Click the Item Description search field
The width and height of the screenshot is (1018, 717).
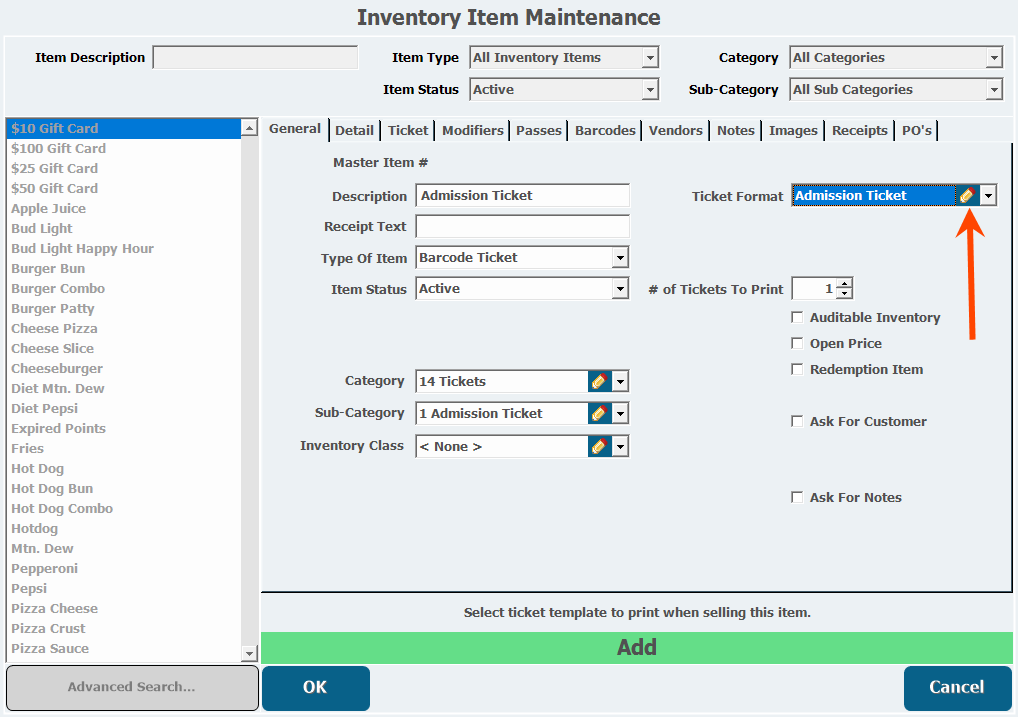[255, 57]
